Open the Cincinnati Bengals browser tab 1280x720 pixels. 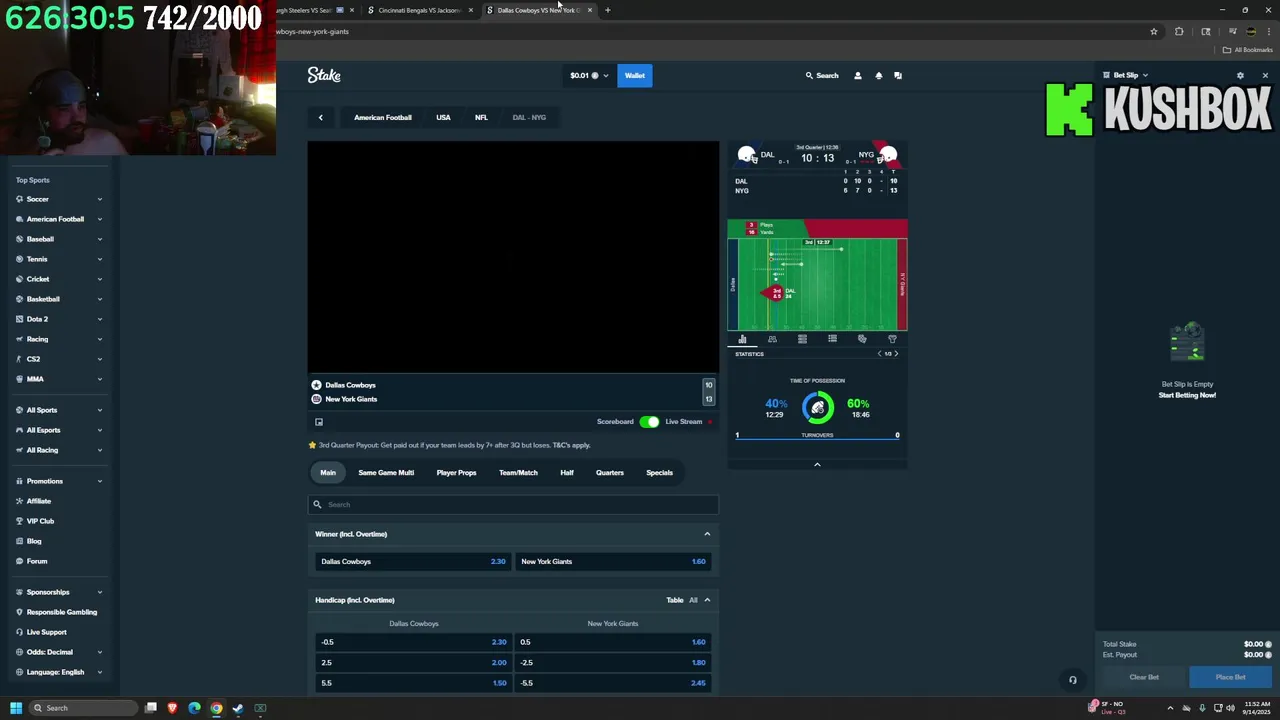pyautogui.click(x=419, y=10)
